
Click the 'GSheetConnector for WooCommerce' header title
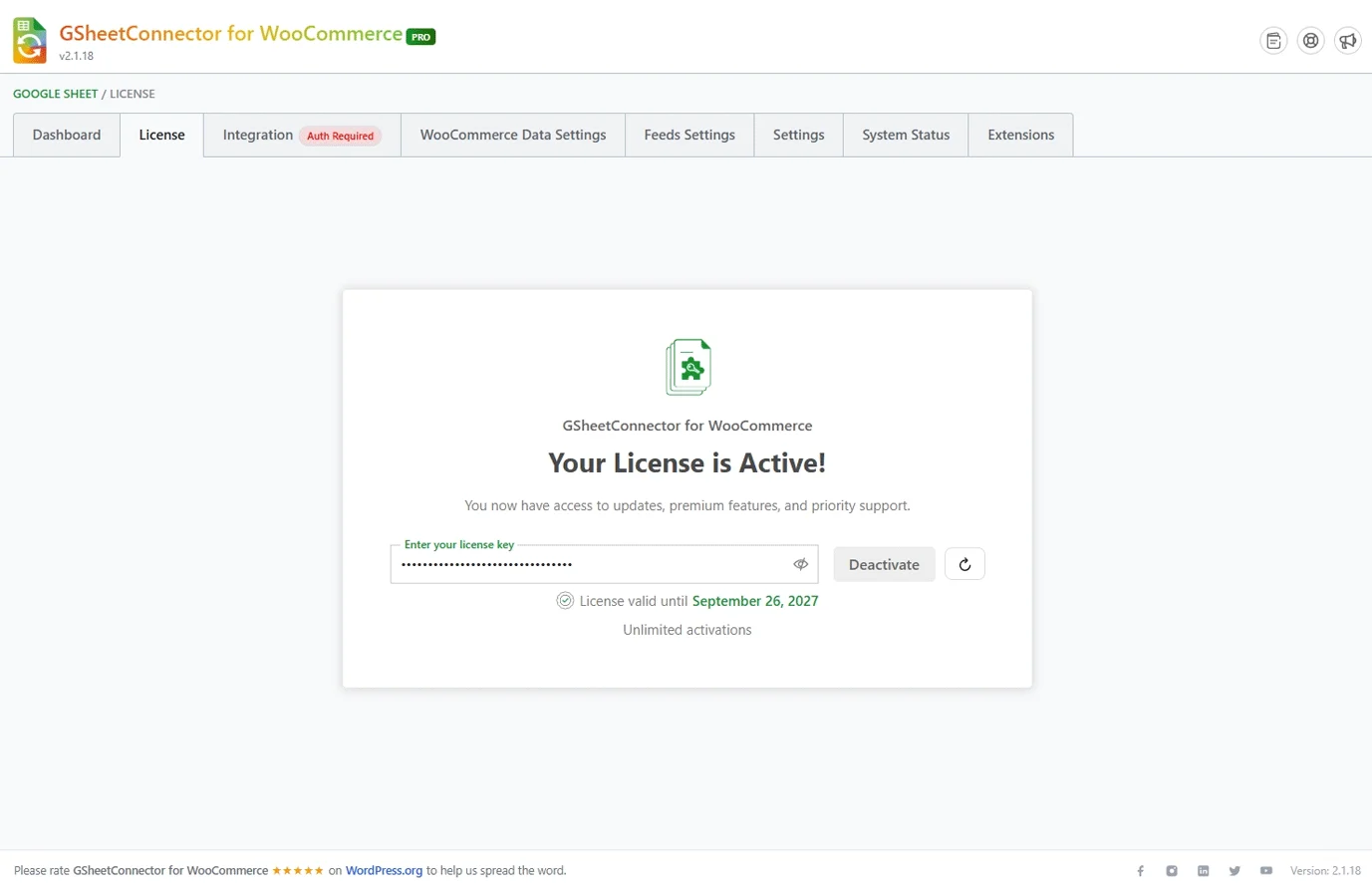tap(231, 34)
